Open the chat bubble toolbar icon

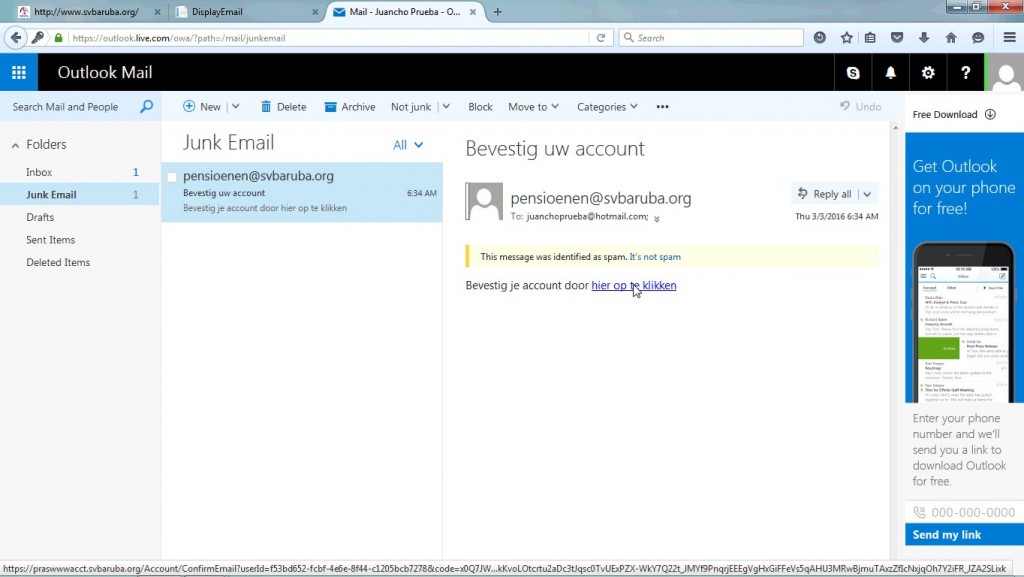978,38
